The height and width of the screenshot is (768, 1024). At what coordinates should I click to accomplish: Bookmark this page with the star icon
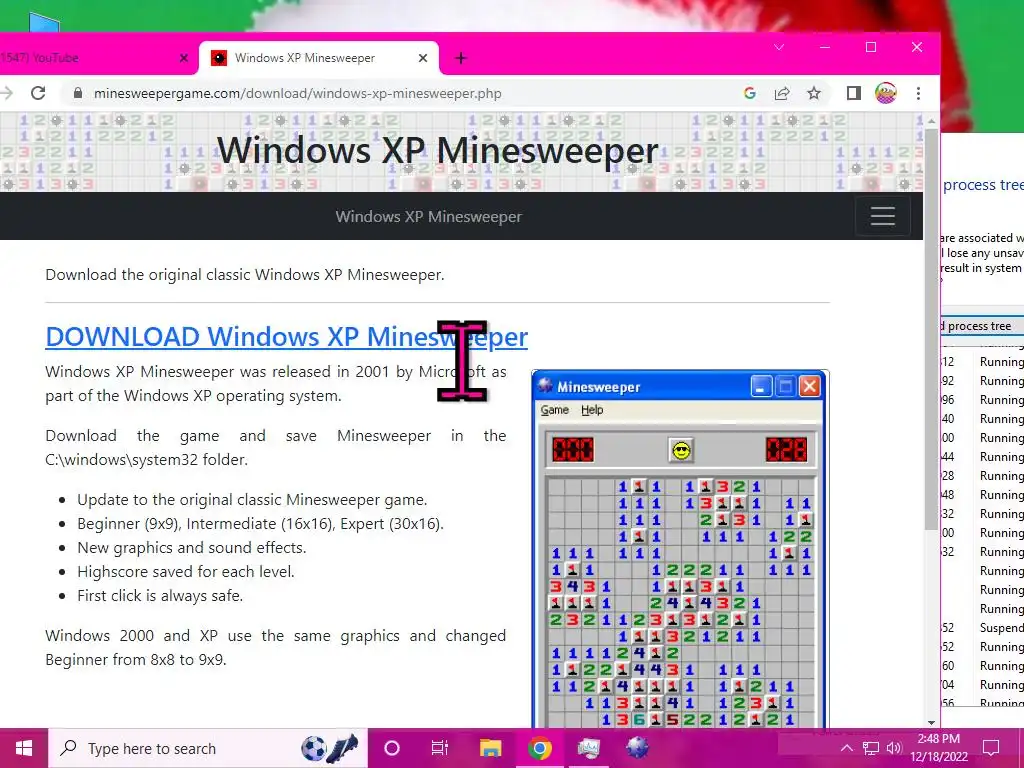(x=814, y=93)
